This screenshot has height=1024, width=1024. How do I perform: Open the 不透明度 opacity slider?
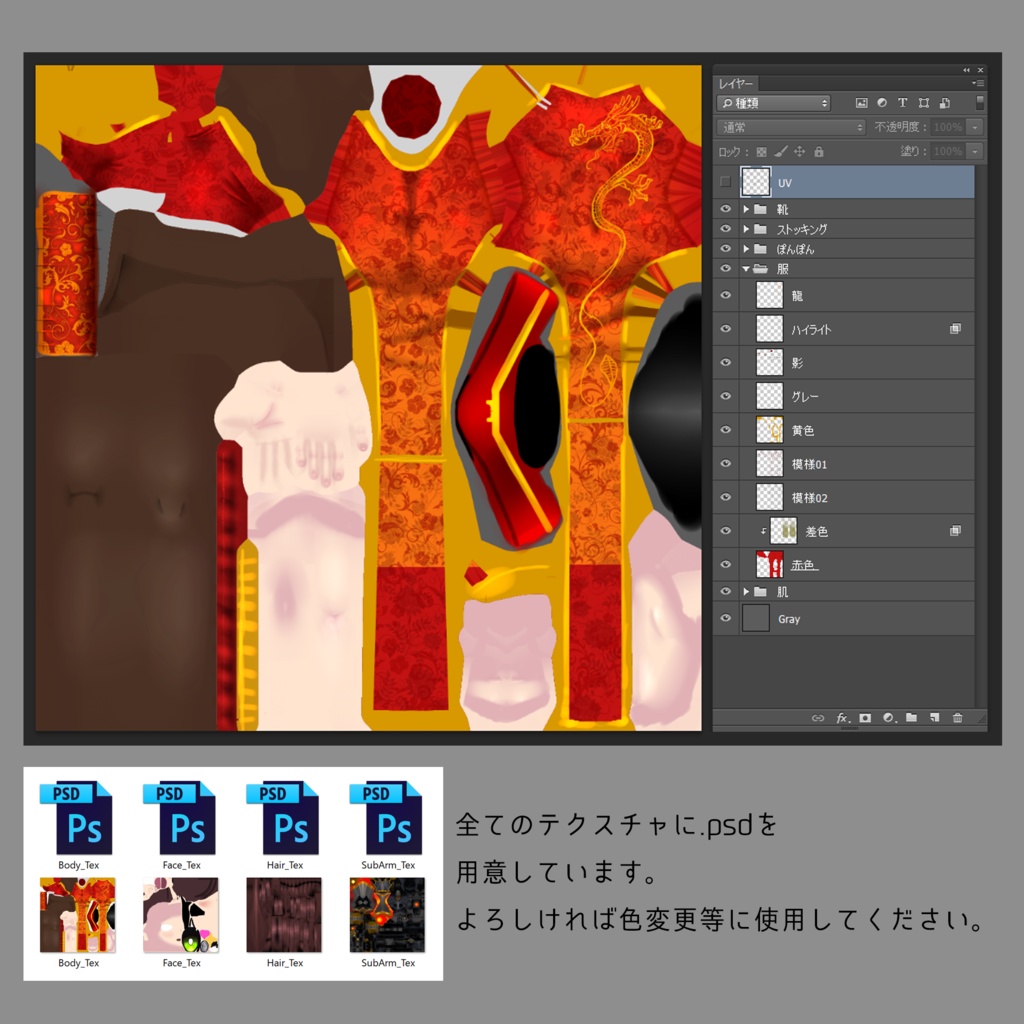pos(977,127)
